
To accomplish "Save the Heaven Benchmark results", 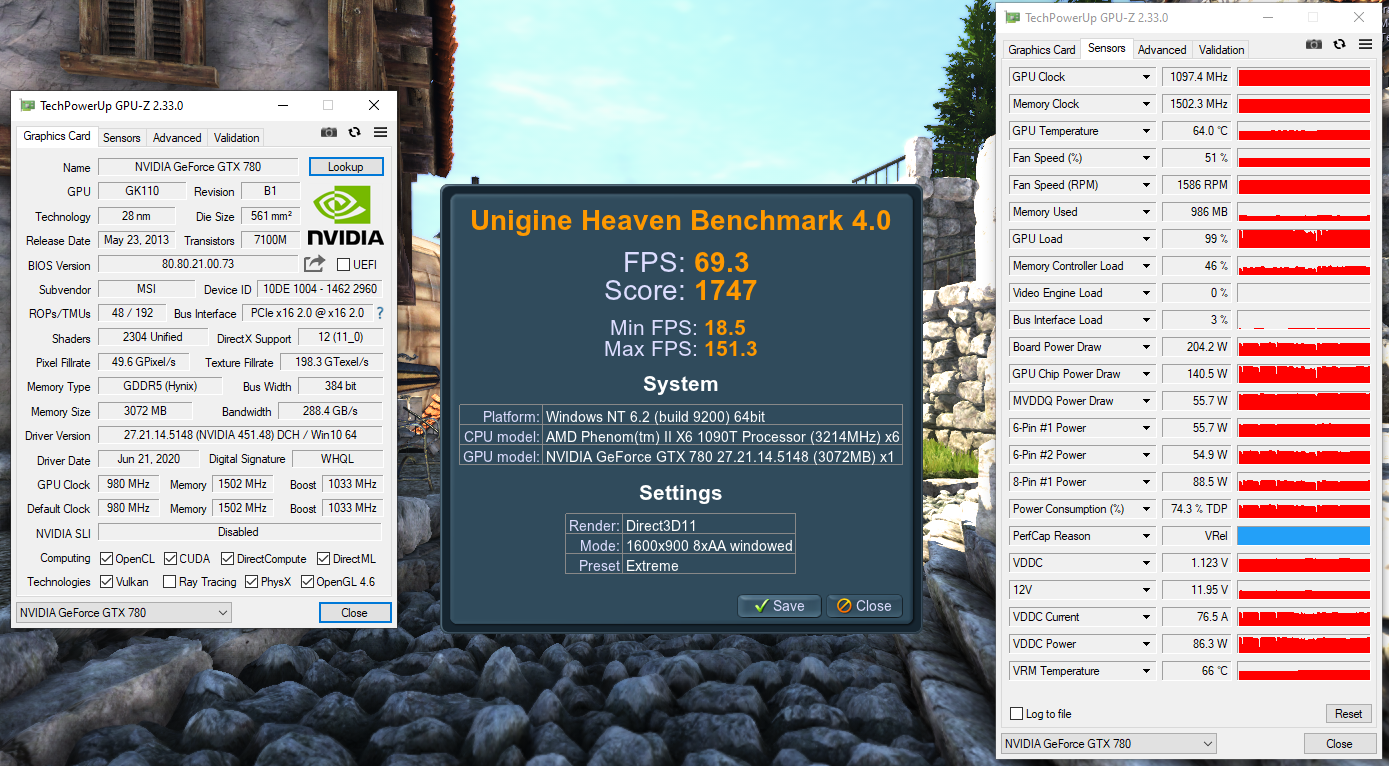I will 779,606.
